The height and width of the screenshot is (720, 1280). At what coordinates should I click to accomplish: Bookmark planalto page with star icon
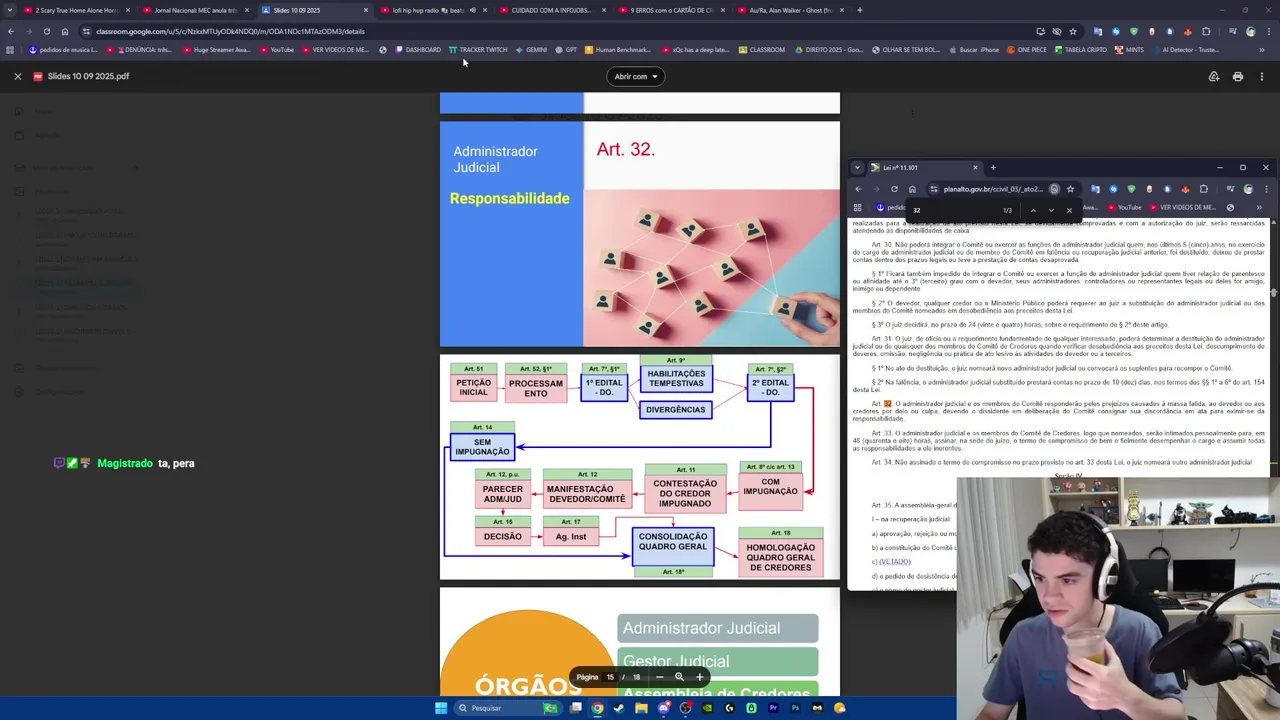(1070, 189)
